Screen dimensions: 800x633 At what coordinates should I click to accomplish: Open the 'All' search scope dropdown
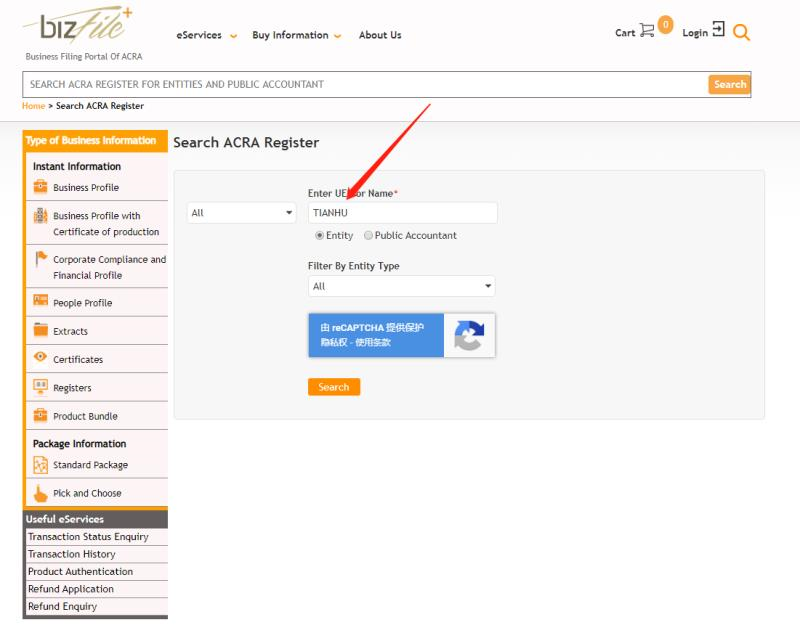click(241, 213)
